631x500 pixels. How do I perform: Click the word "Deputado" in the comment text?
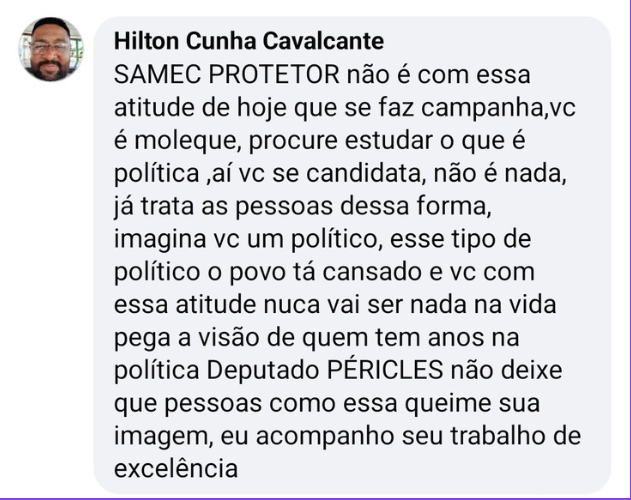[263, 370]
